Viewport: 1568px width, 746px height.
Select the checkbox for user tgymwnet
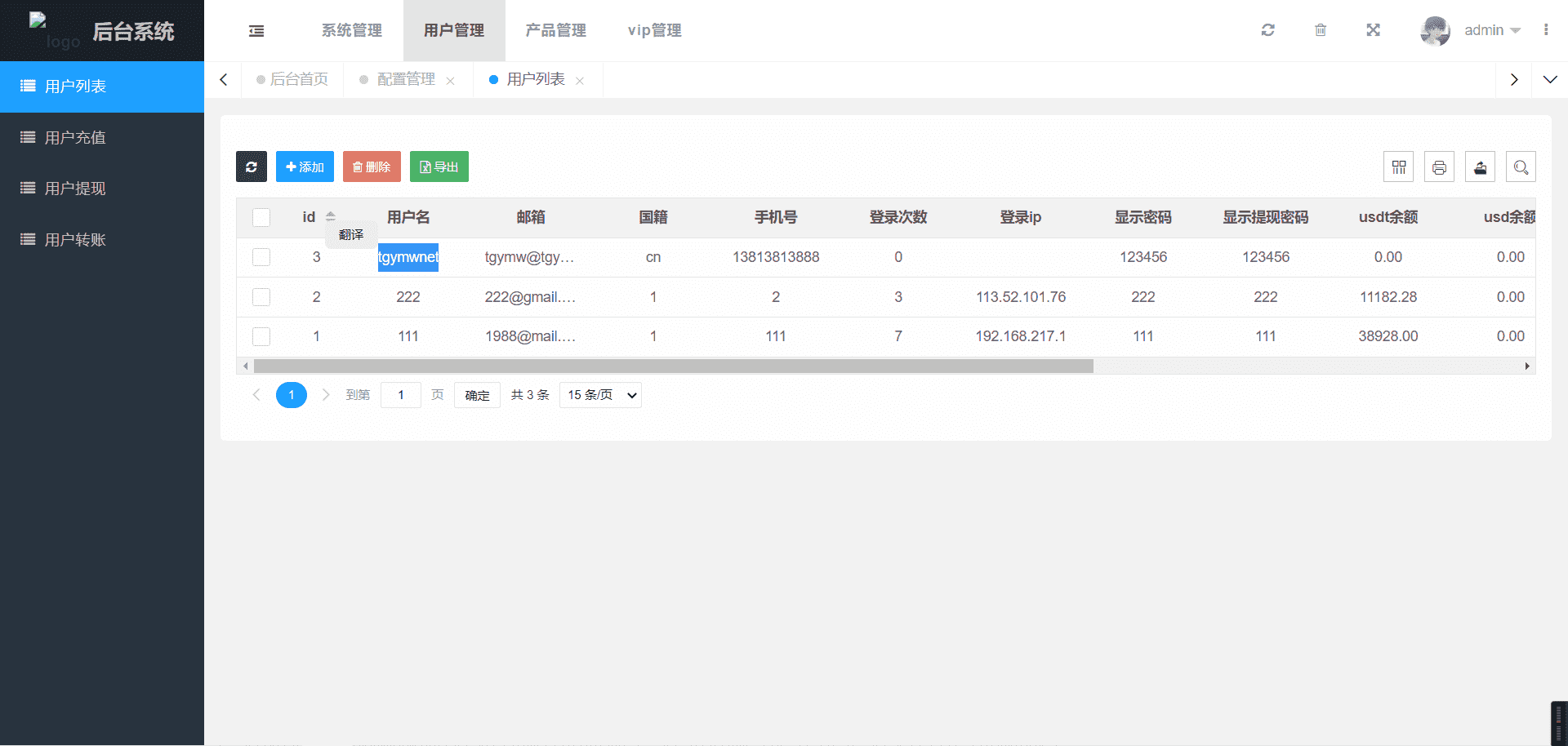(261, 257)
